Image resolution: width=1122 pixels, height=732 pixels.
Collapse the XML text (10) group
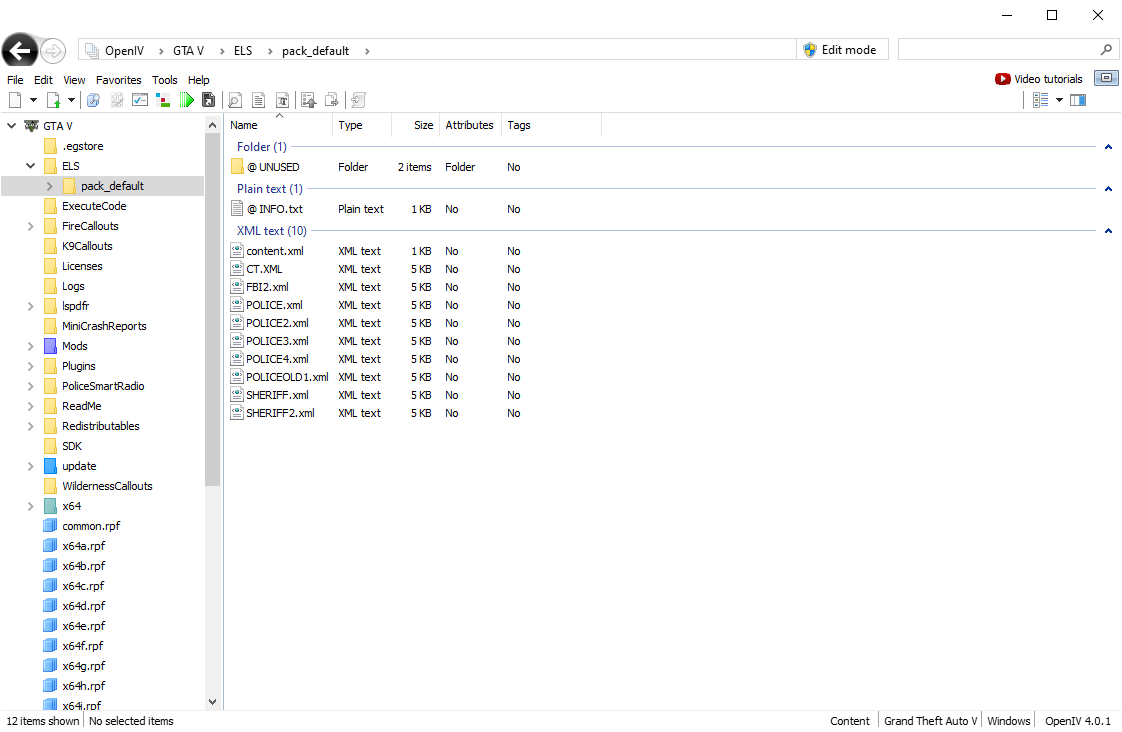click(1108, 230)
